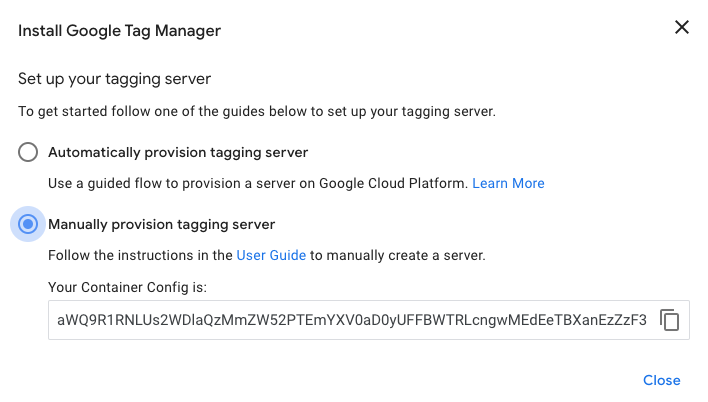Copy the Container Config to clipboard

point(669,320)
